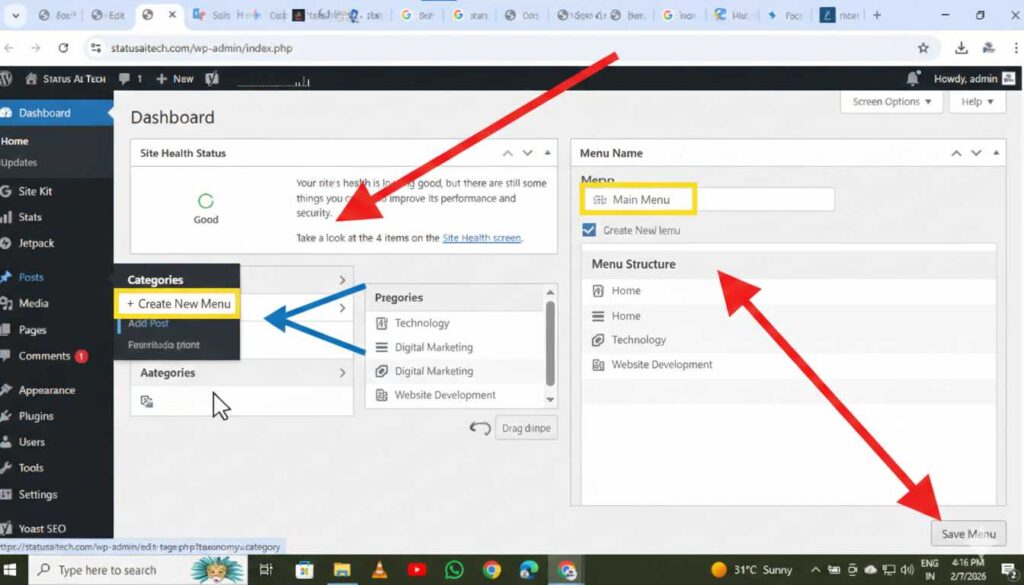Click the undo arrow beside Drag button
This screenshot has height=585, width=1024.
click(x=479, y=427)
